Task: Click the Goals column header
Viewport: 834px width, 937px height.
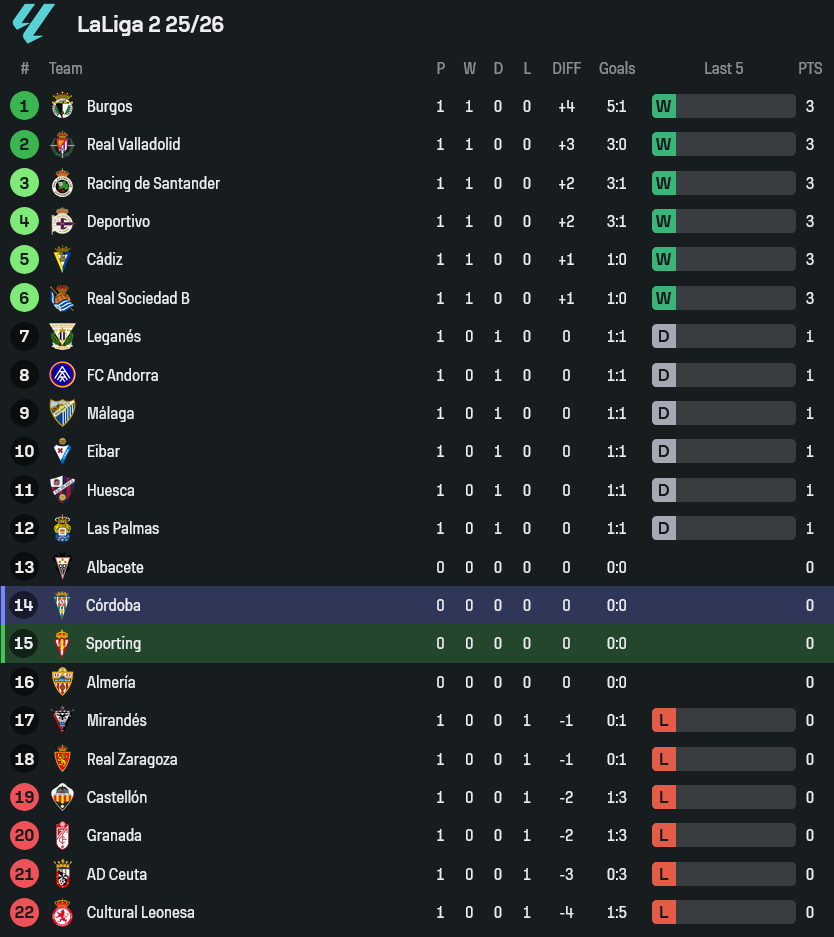Action: pyautogui.click(x=617, y=68)
